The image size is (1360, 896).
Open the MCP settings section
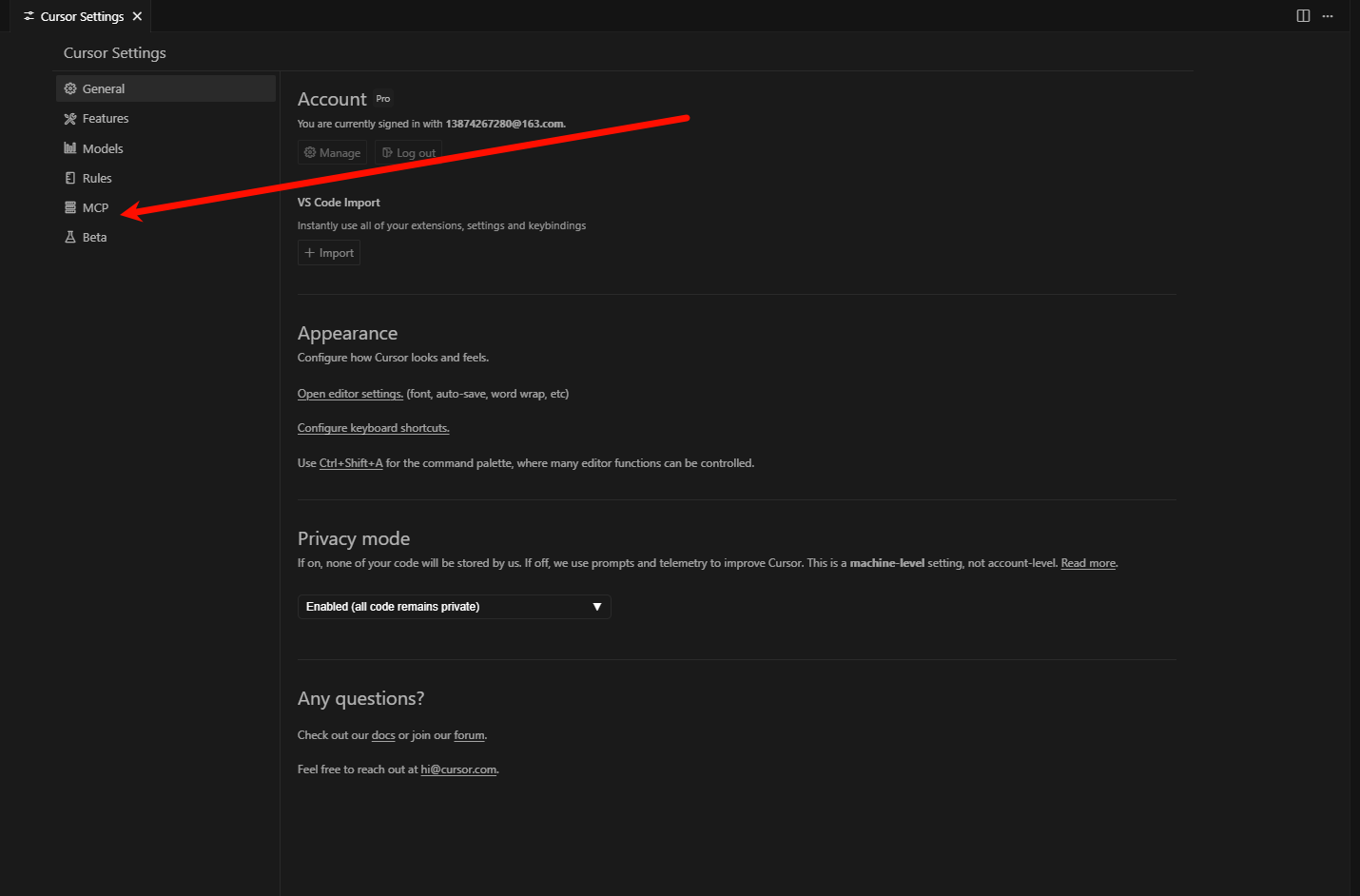pyautogui.click(x=165, y=207)
